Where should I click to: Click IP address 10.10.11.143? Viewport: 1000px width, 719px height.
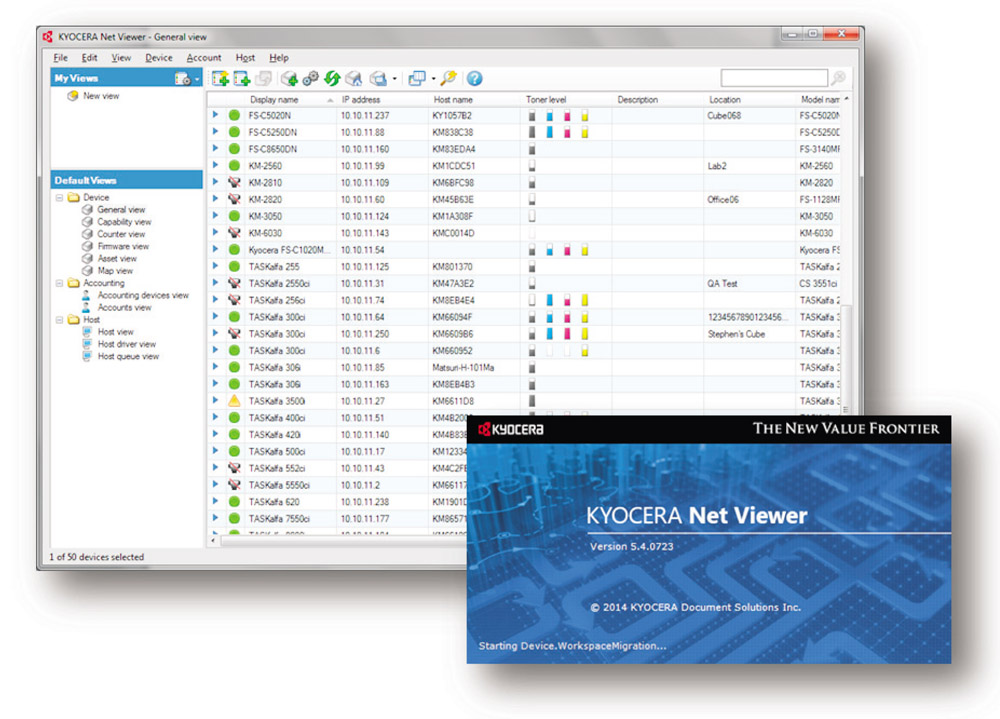coord(365,233)
